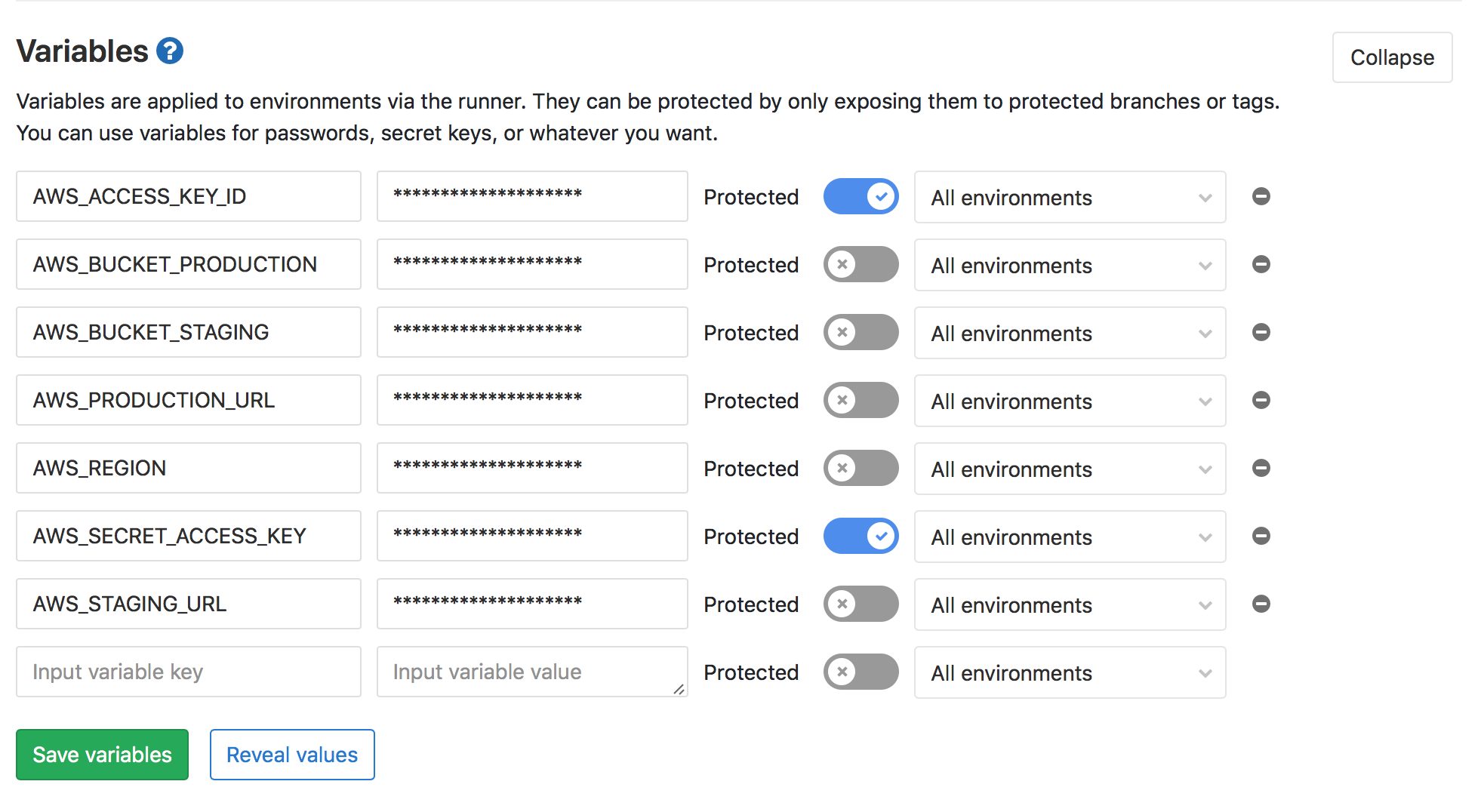Focus the Input variable key field
Image resolution: width=1484 pixels, height=812 pixels.
[189, 672]
